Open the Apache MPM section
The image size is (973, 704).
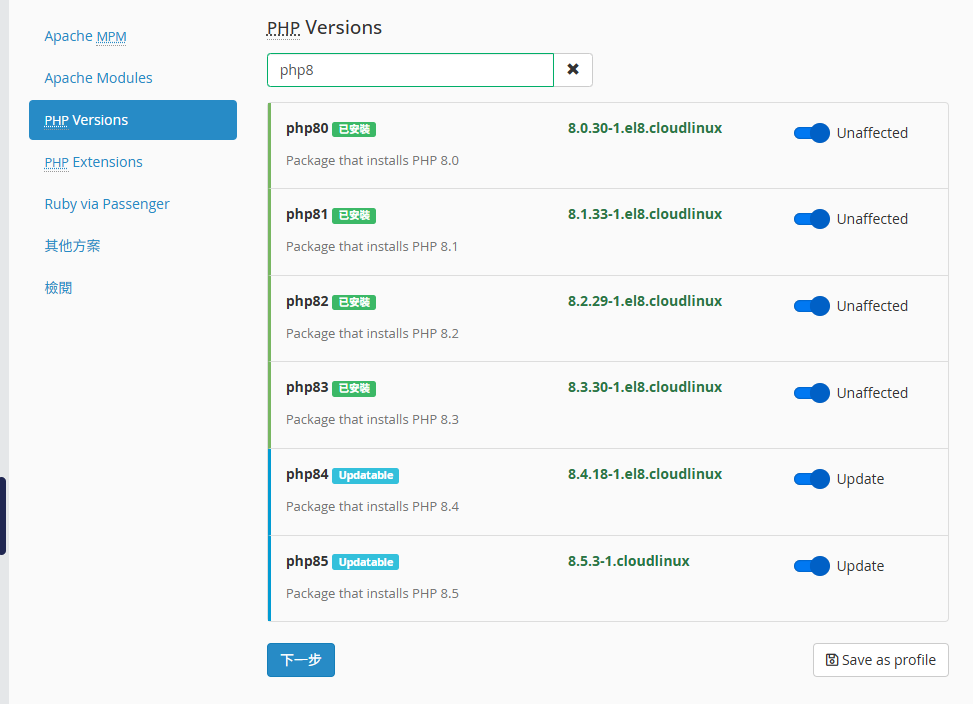click(x=85, y=36)
